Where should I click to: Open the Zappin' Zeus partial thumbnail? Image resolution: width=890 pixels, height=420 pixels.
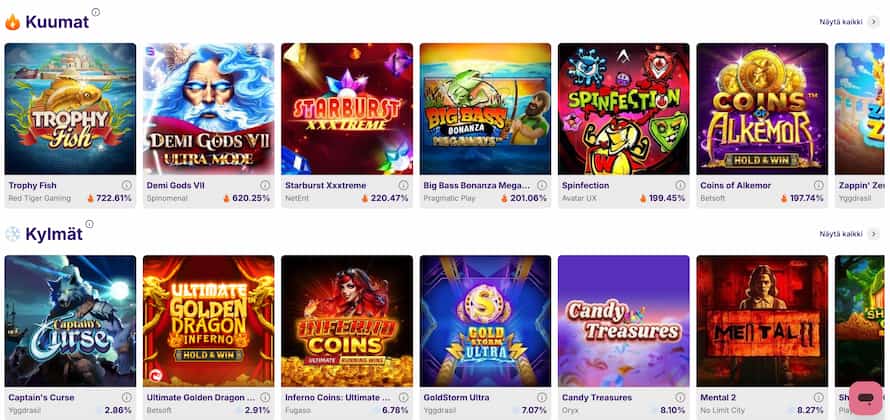tap(860, 109)
